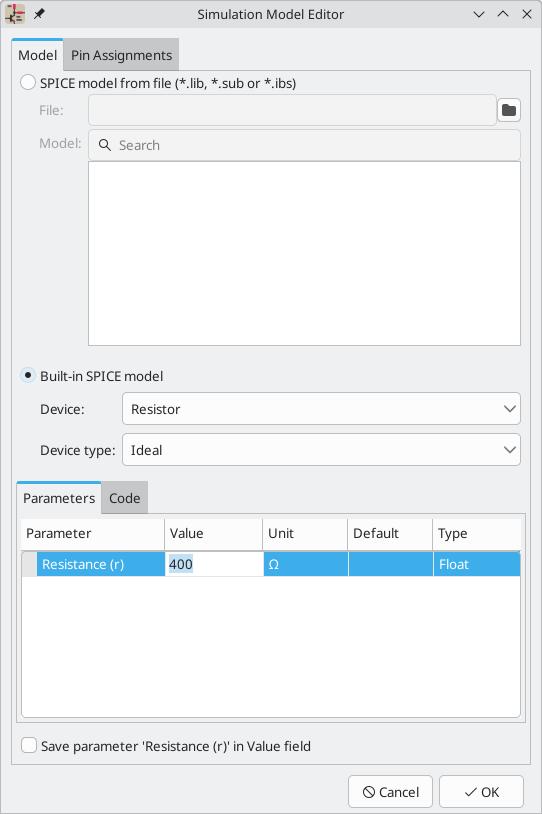Close the Simulation Model Editor dialog
Screen dimensions: 542x814
pos(527,14)
